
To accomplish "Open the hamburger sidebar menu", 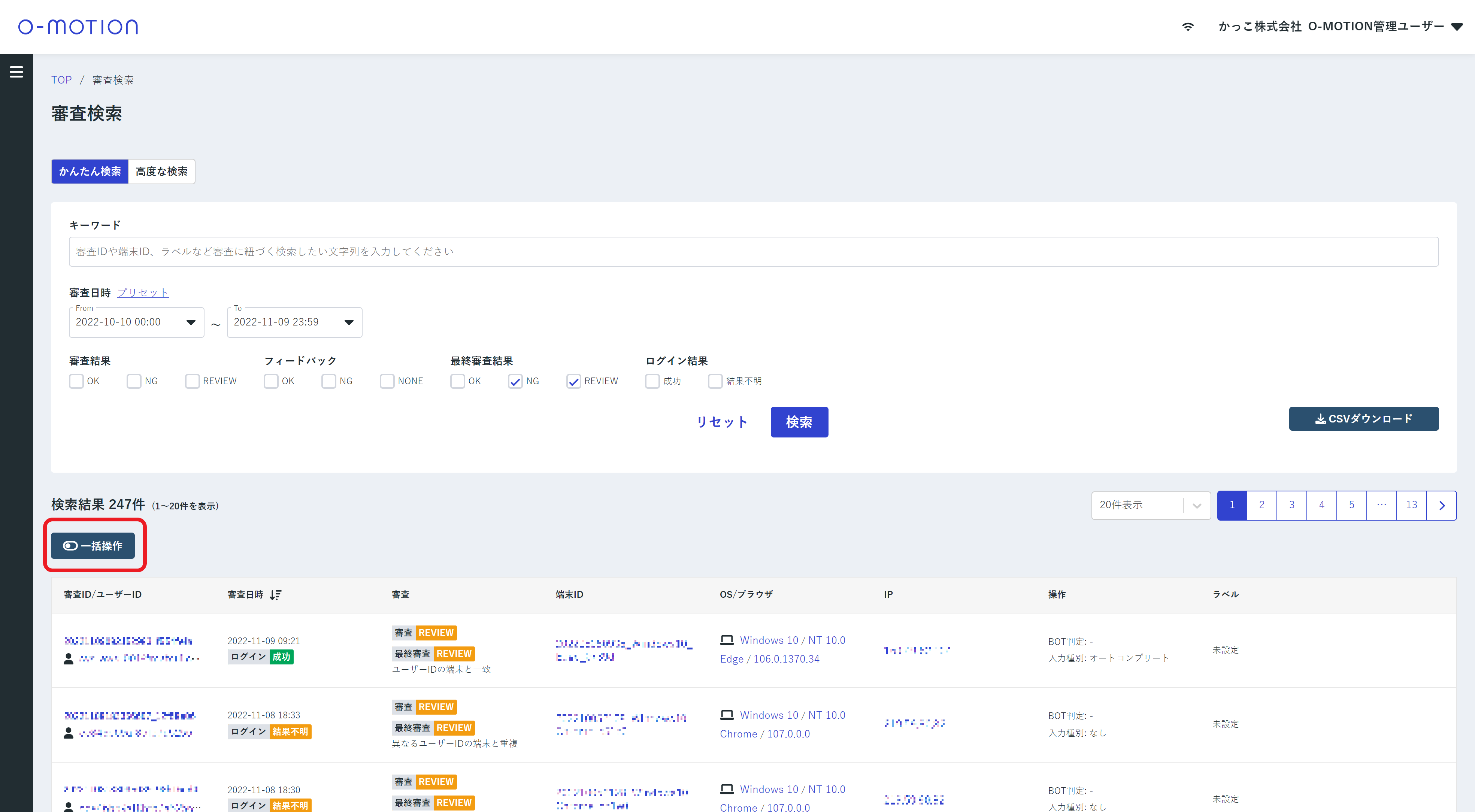I will pos(16,72).
